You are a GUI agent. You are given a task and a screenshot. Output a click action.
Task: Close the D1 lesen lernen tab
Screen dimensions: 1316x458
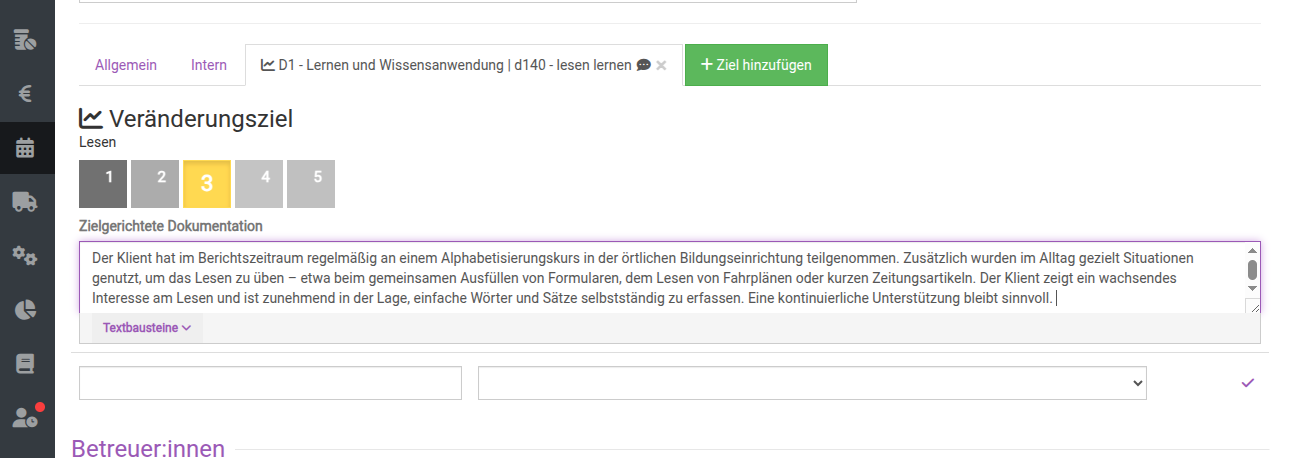661,66
